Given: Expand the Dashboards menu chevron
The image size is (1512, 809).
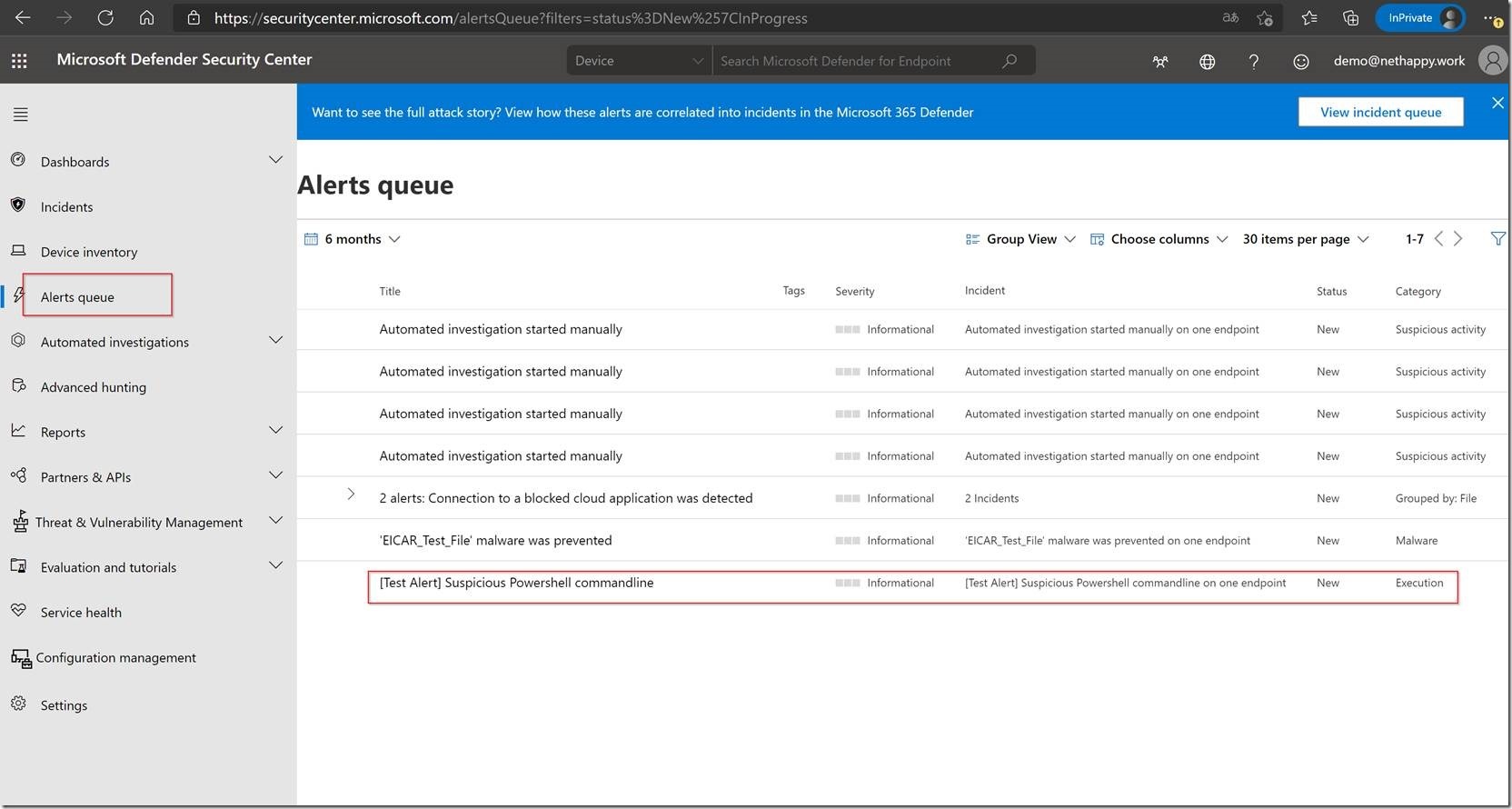Looking at the screenshot, I should click(275, 160).
